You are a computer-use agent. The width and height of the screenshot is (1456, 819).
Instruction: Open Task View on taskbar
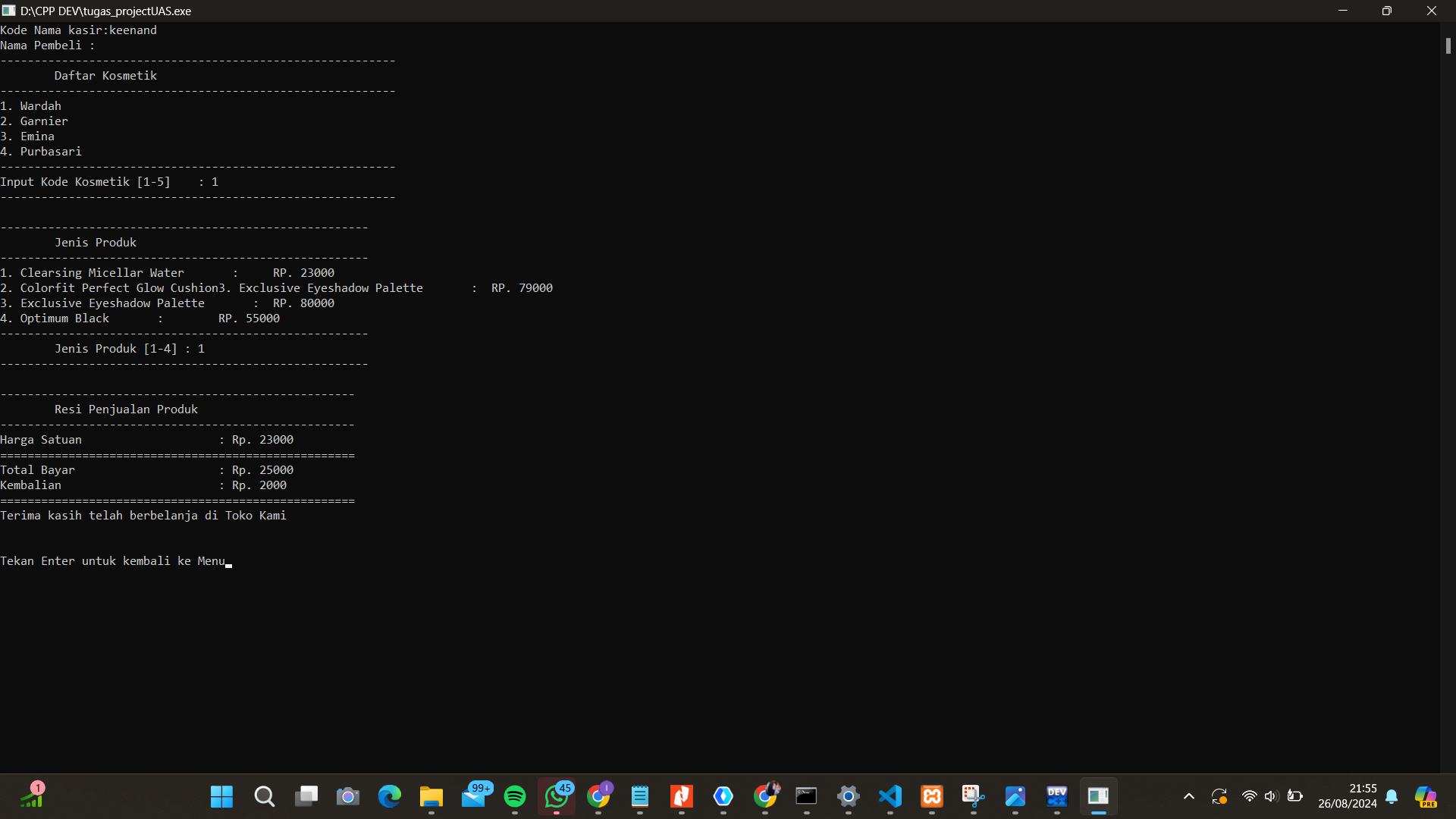306,796
